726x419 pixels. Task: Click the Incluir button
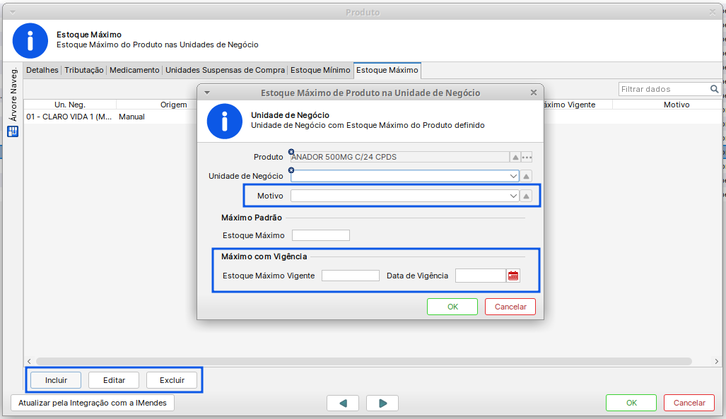pyautogui.click(x=56, y=380)
